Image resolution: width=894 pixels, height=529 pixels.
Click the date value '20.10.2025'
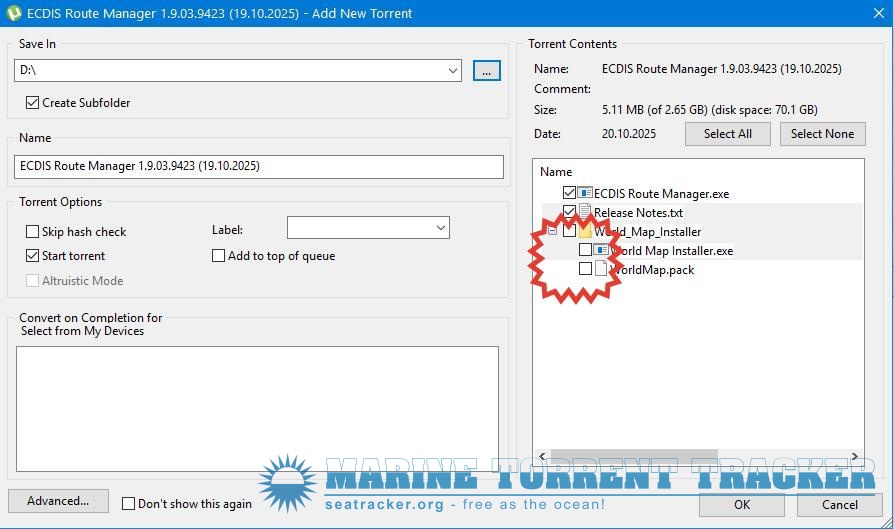[629, 134]
